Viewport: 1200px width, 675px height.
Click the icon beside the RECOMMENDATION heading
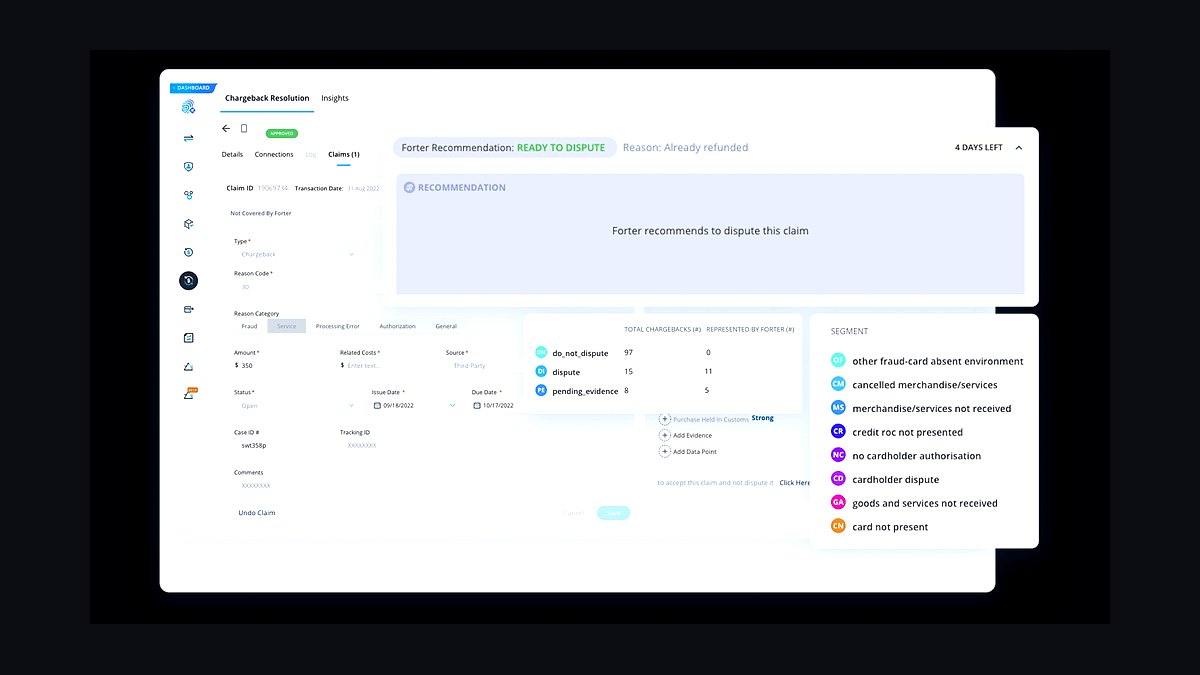click(408, 188)
